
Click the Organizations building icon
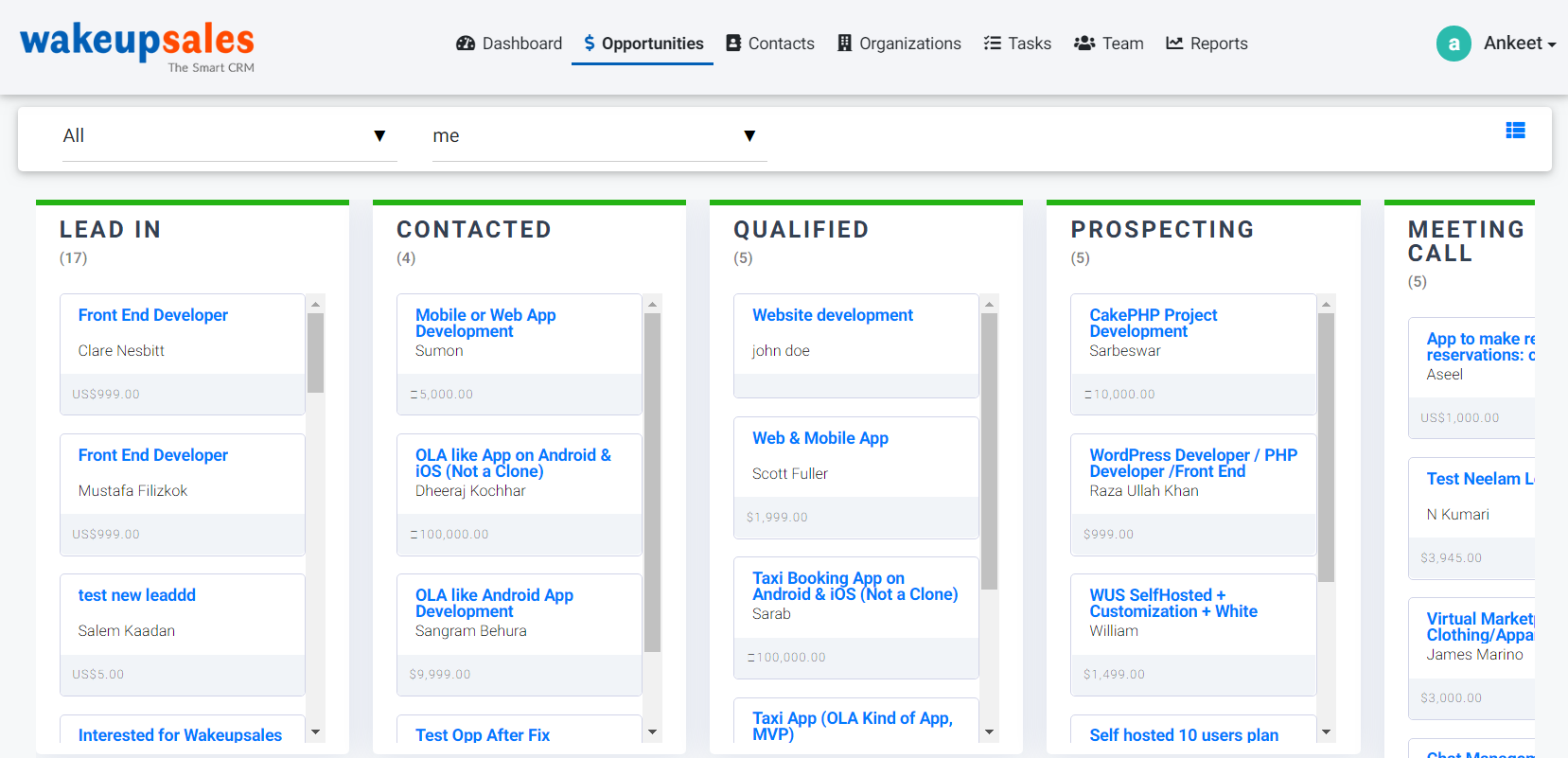(x=845, y=44)
